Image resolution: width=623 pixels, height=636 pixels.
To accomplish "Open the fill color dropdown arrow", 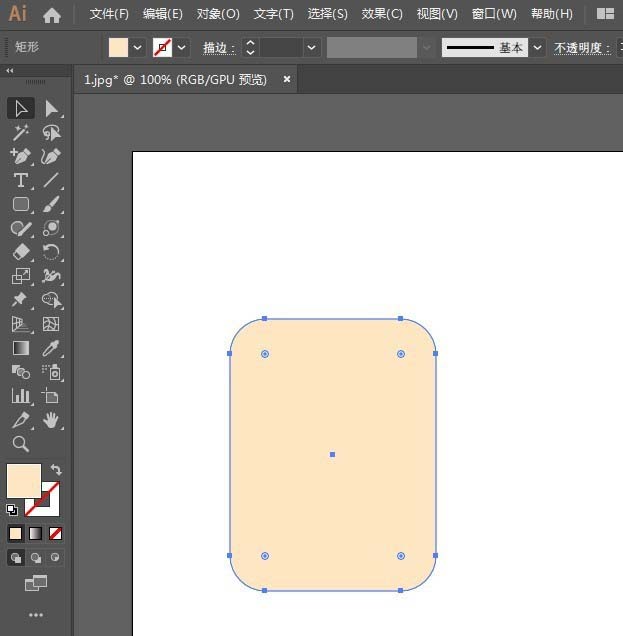I will pos(137,47).
